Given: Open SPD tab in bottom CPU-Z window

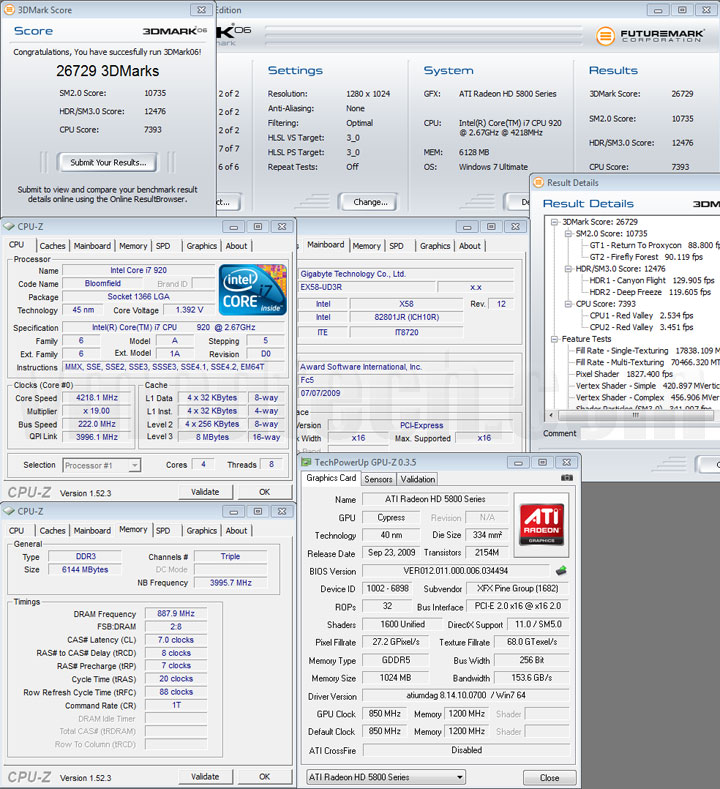Looking at the screenshot, I should coord(163,531).
